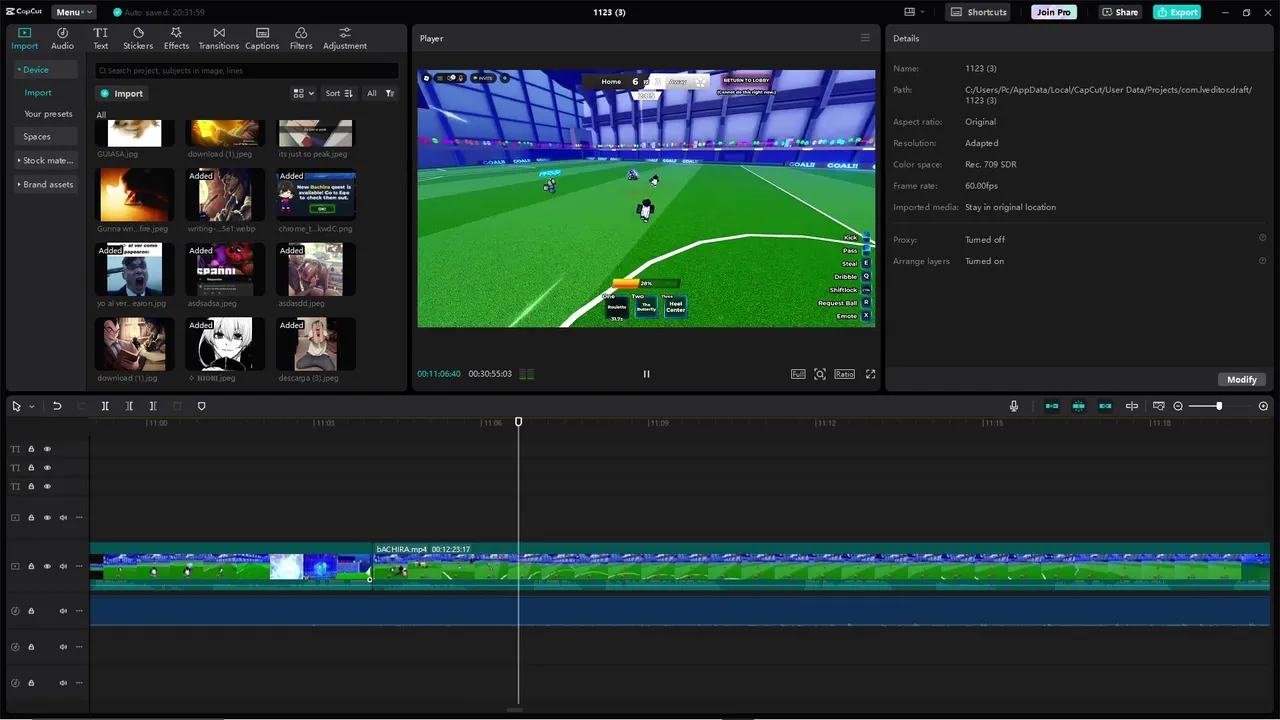Open the media view mode dropdown
This screenshot has width=1280, height=720.
303,93
